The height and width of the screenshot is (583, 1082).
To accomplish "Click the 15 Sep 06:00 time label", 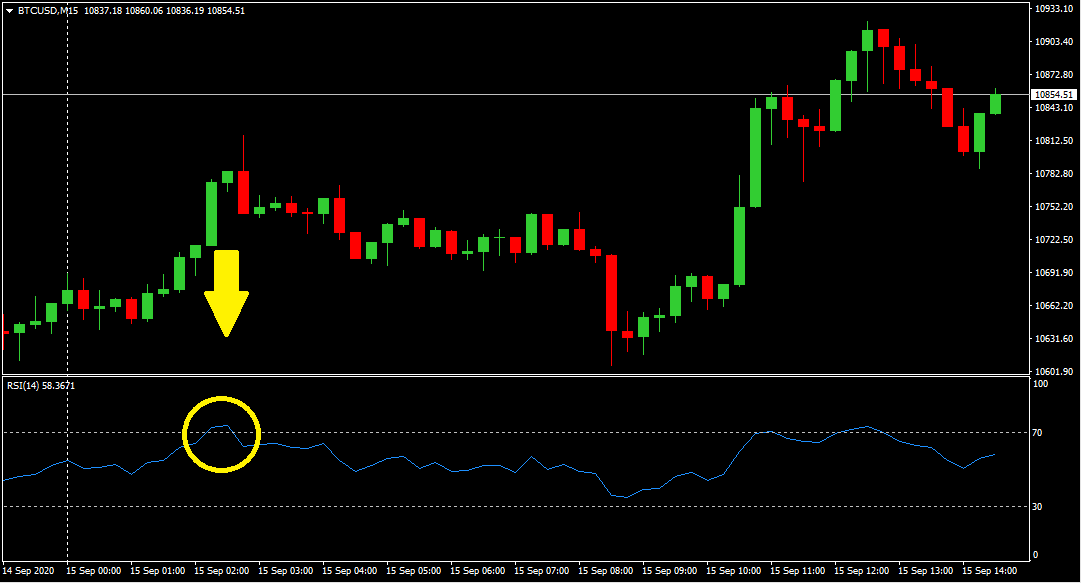I will coord(478,571).
